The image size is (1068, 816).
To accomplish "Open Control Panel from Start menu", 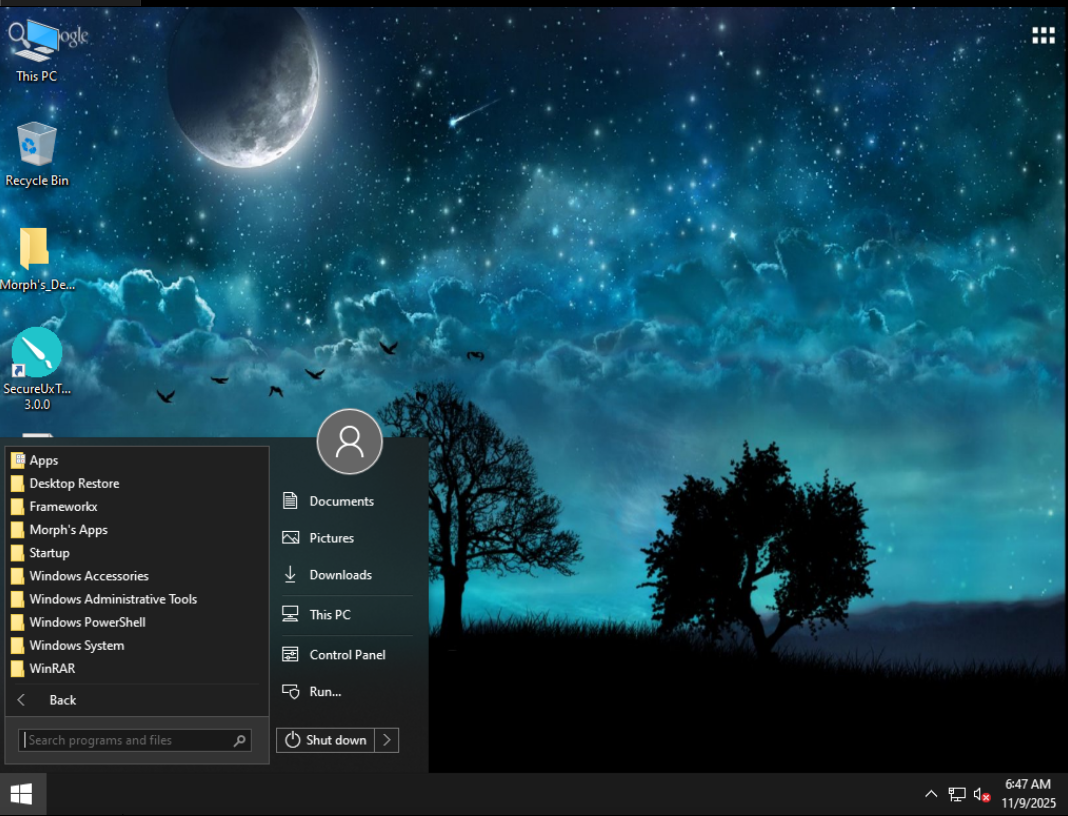I will 347,655.
